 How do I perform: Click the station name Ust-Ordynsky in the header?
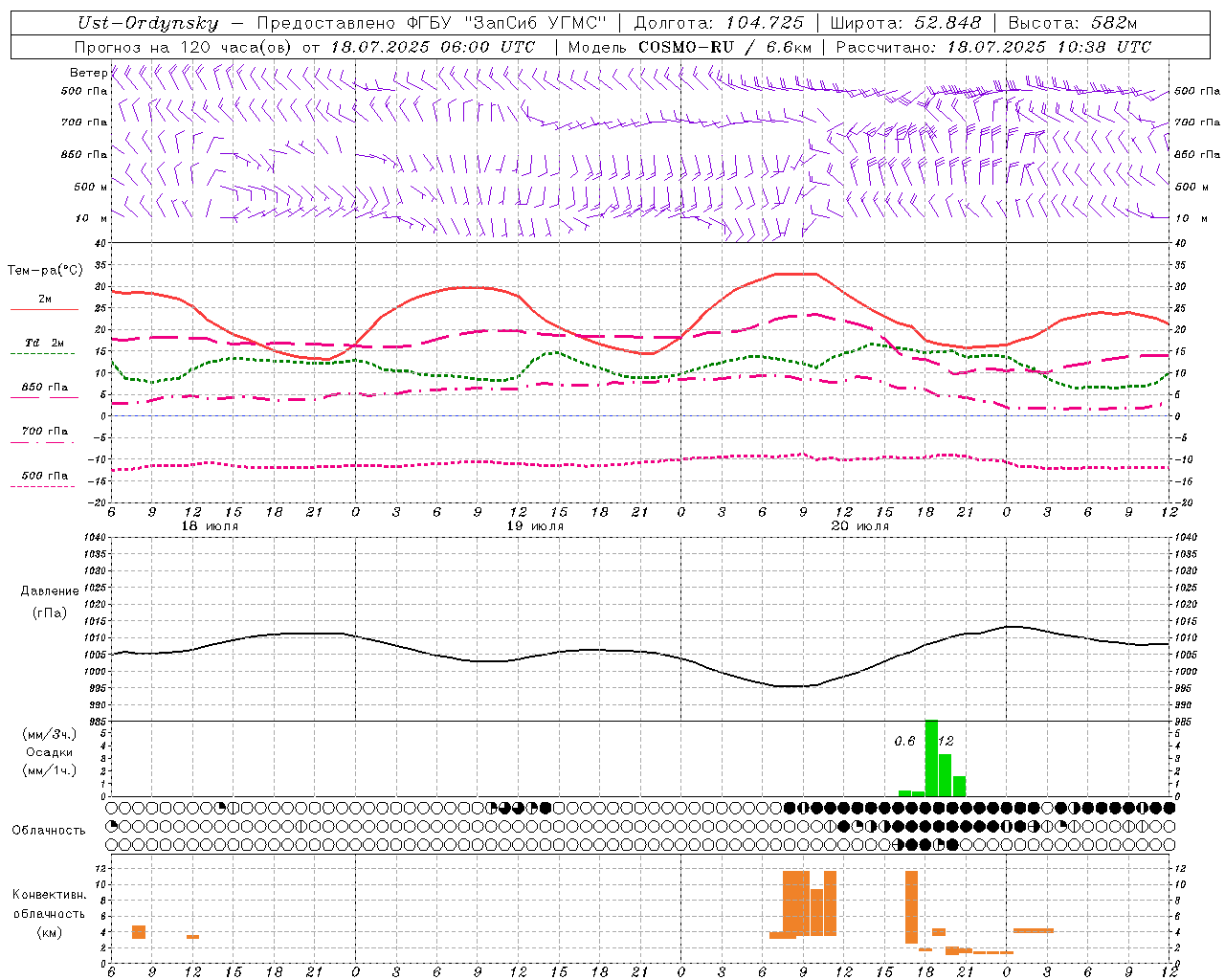click(147, 24)
